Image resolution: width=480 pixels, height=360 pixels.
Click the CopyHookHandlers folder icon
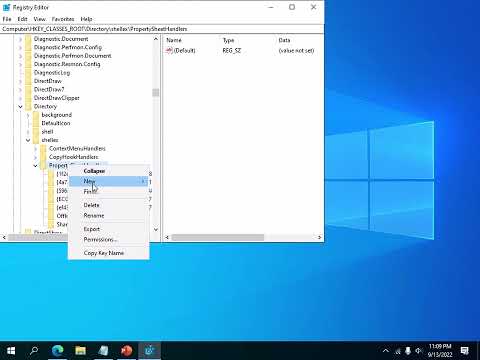click(x=44, y=157)
